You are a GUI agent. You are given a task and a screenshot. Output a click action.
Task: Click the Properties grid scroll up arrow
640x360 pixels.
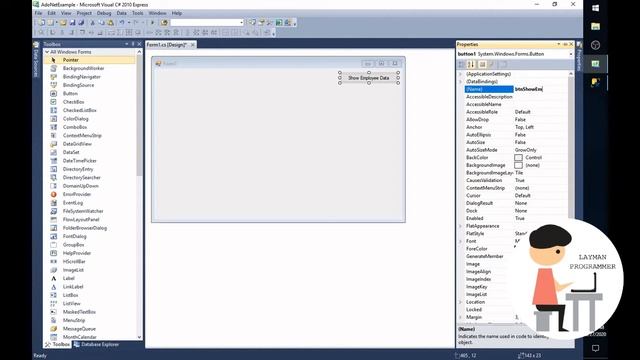pyautogui.click(x=571, y=74)
